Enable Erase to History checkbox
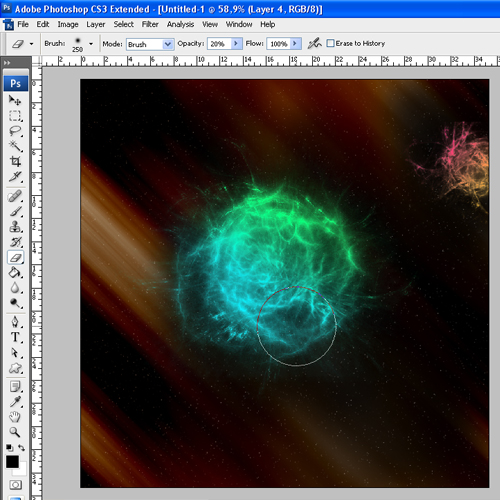Screen dimensions: 500x500 click(330, 43)
